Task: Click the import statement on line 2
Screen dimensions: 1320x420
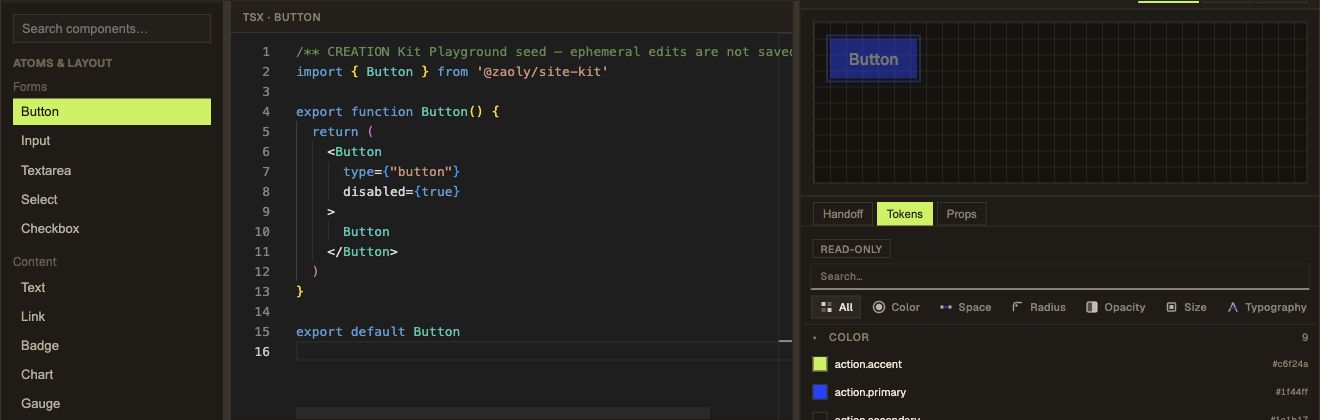Action: pos(452,71)
